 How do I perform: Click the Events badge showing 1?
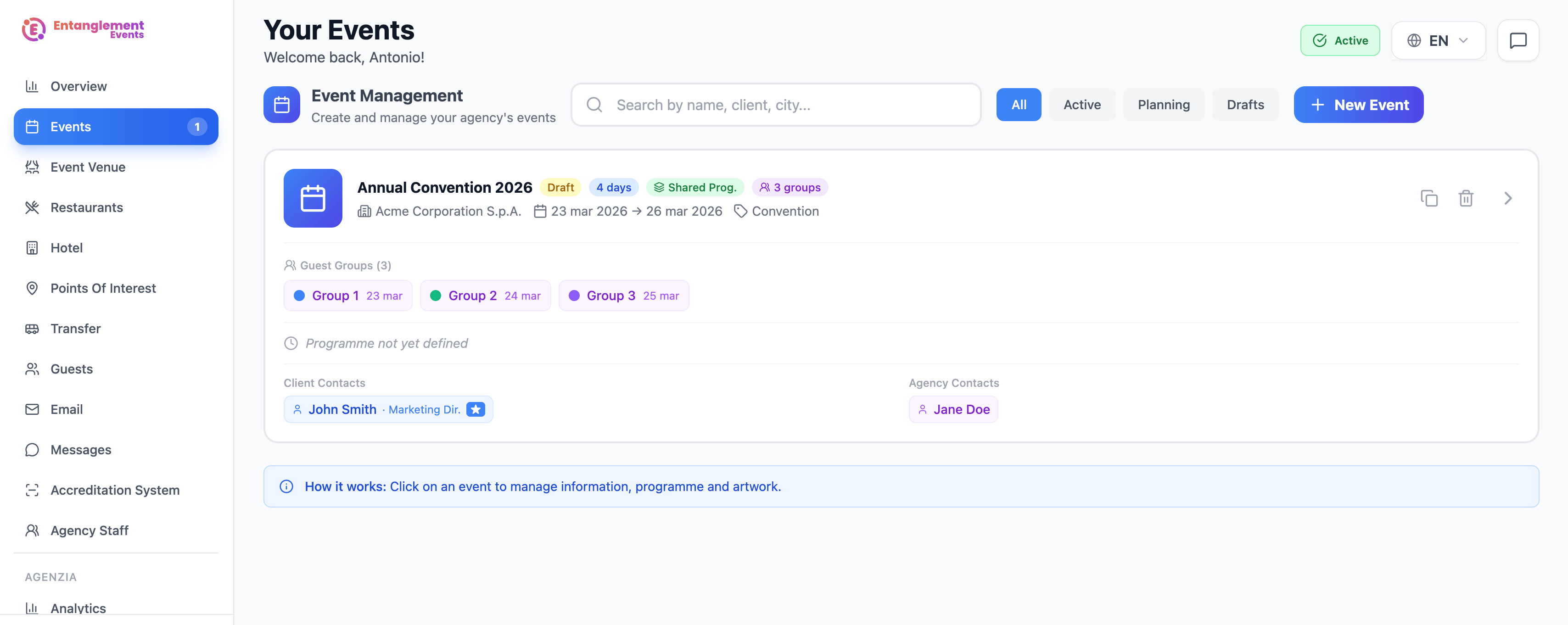click(x=196, y=127)
